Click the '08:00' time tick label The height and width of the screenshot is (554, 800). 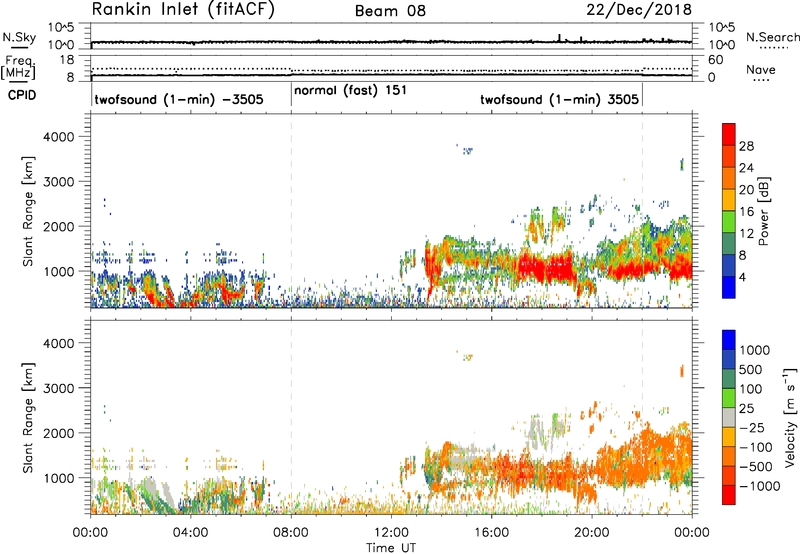coord(291,533)
